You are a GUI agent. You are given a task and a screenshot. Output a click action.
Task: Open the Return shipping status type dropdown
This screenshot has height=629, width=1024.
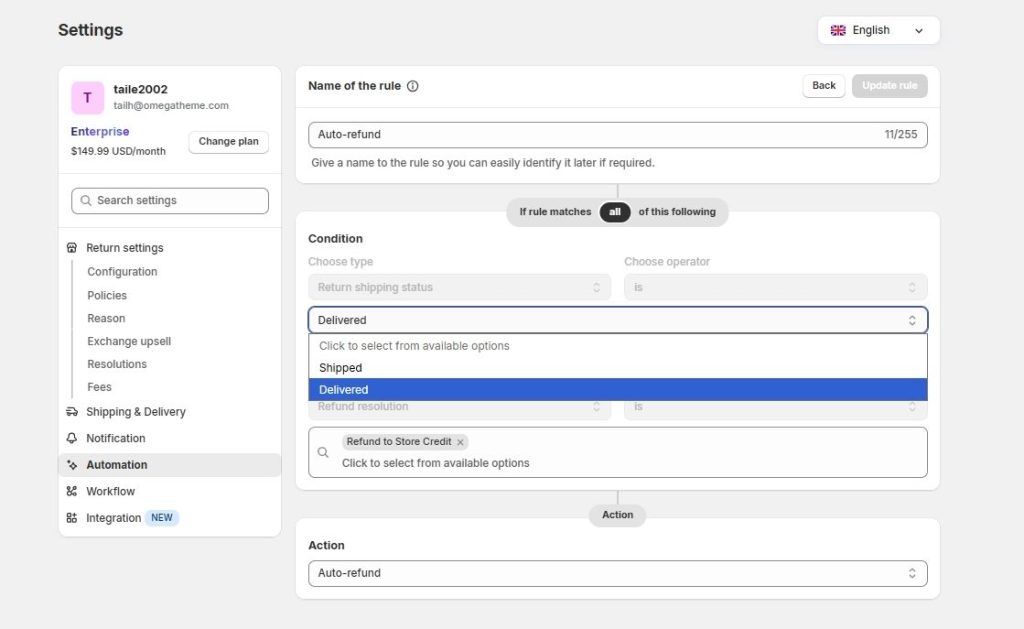[459, 286]
